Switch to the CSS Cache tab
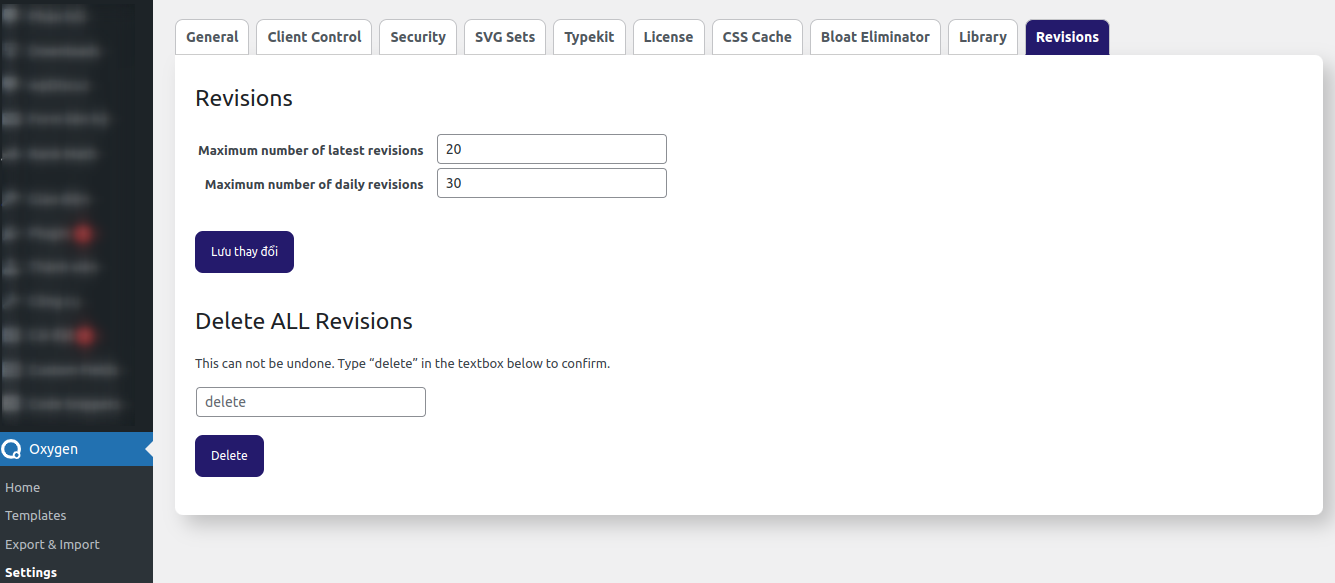Image resolution: width=1335 pixels, height=583 pixels. [x=757, y=37]
